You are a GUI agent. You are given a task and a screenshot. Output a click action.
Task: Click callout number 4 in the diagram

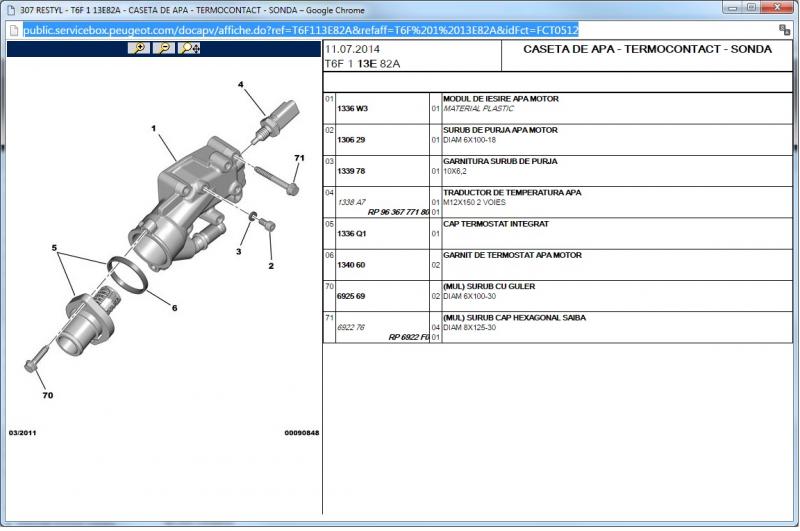(241, 85)
